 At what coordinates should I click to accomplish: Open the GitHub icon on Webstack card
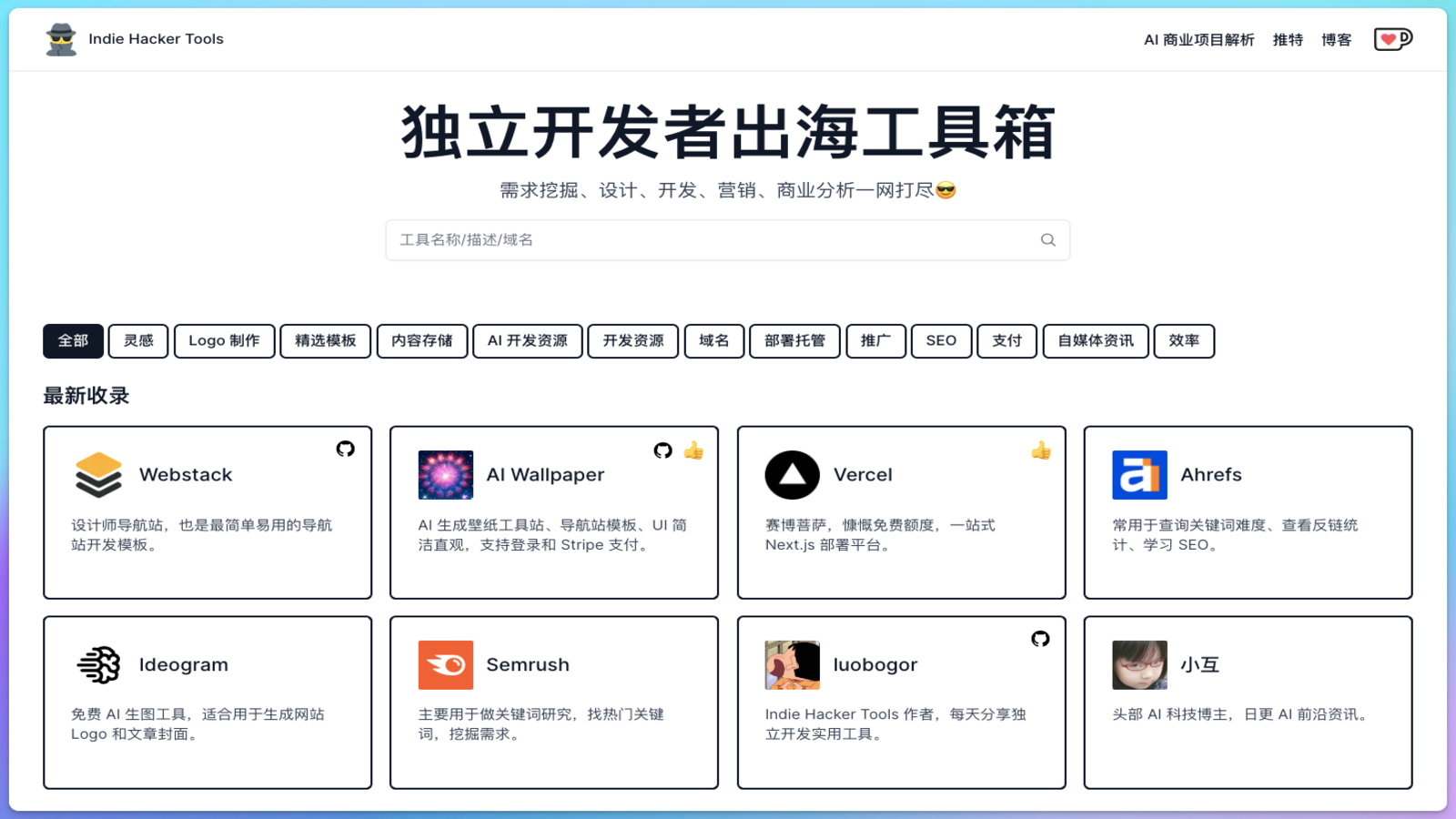(345, 449)
